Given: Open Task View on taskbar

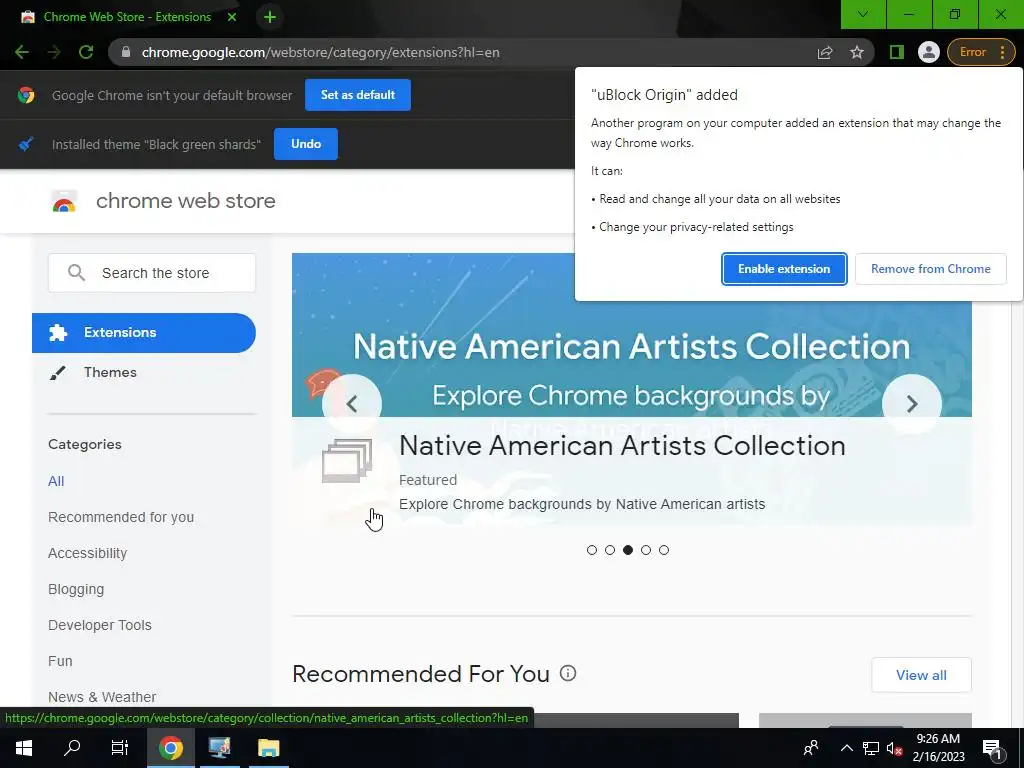Looking at the screenshot, I should 120,748.
